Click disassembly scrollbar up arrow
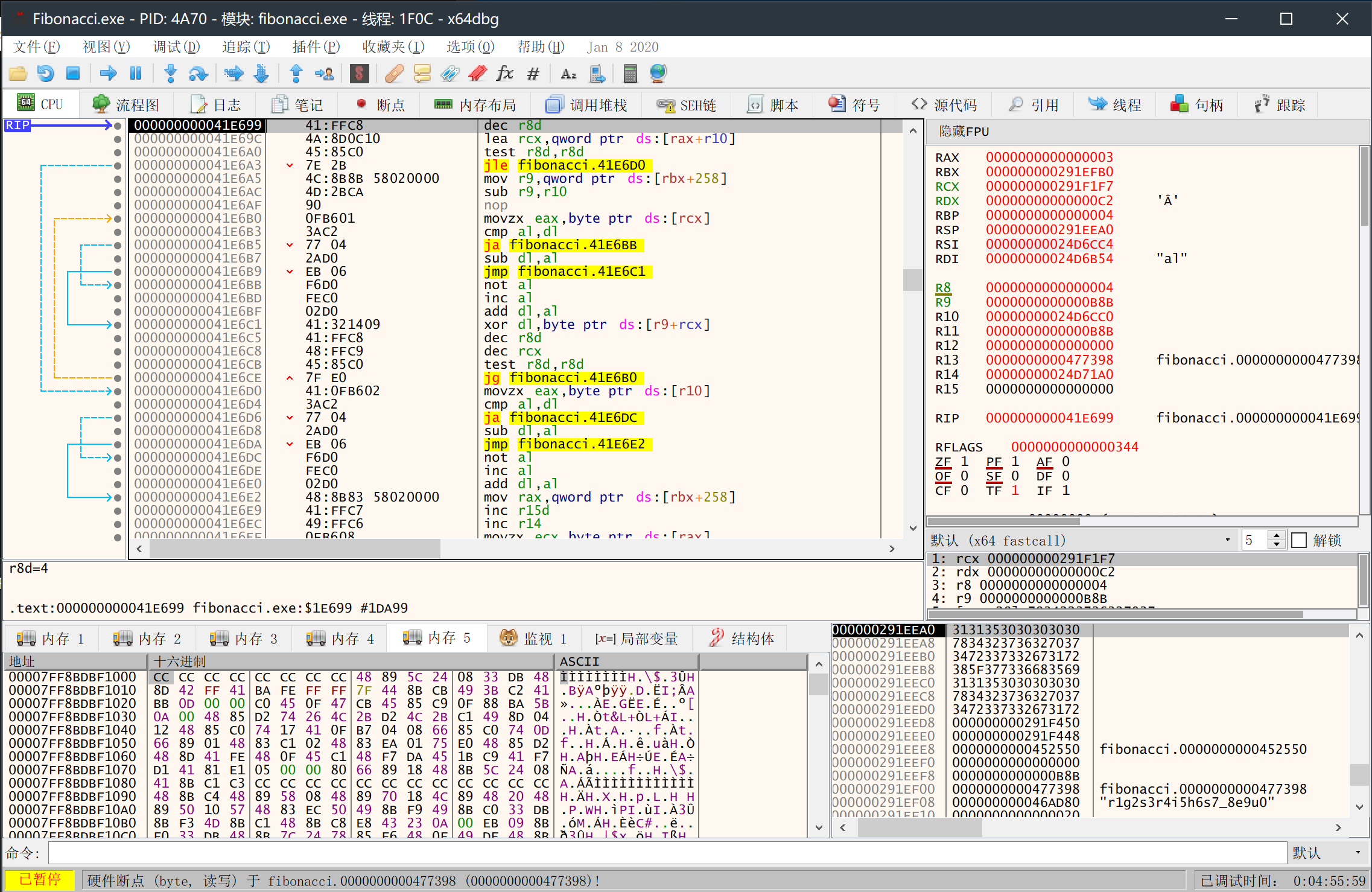The image size is (1372, 892). pyautogui.click(x=913, y=130)
